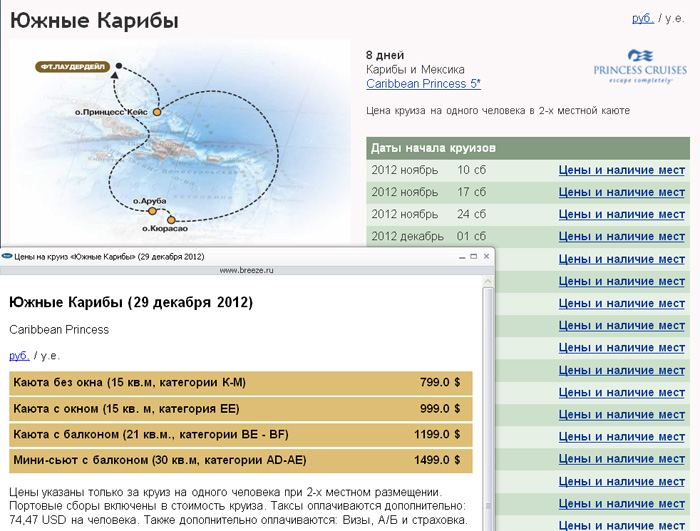Click the о.Принцесс Кейс map label
This screenshot has height=531, width=700.
click(111, 112)
